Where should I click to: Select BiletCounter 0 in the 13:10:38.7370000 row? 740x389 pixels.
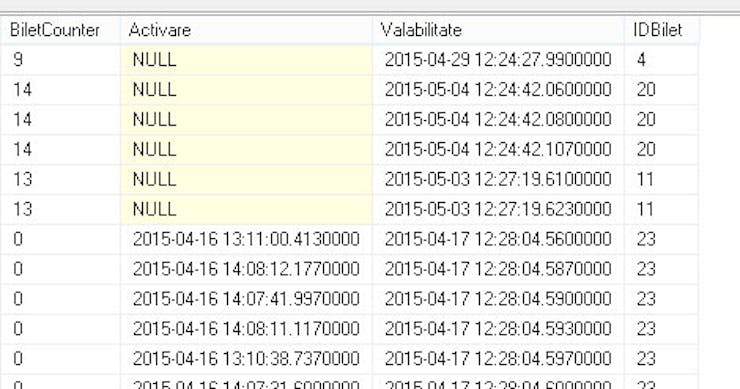click(x=60, y=359)
